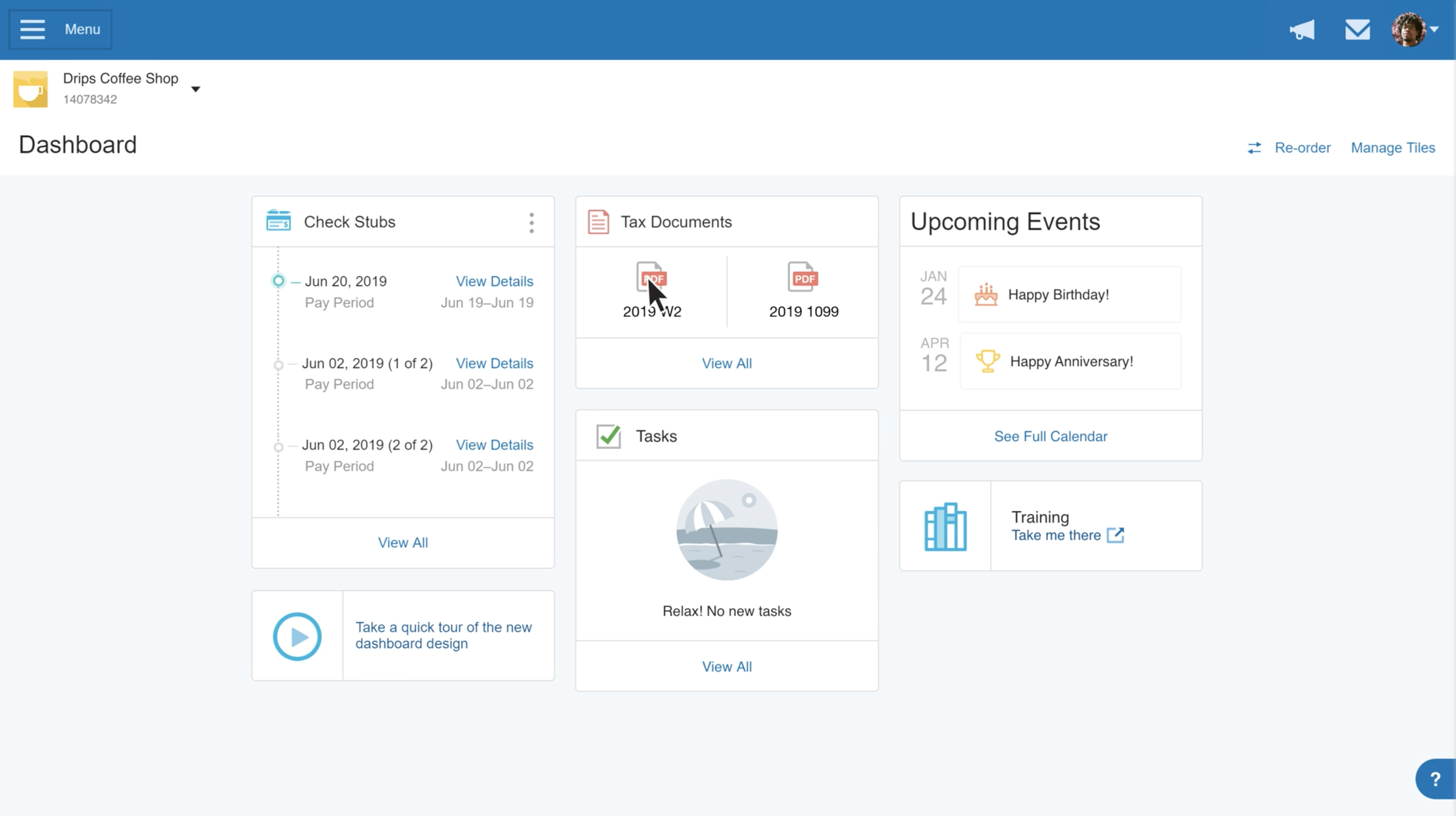Click the 2019 1099 label
Viewport: 1456px width, 816px height.
[x=804, y=312]
